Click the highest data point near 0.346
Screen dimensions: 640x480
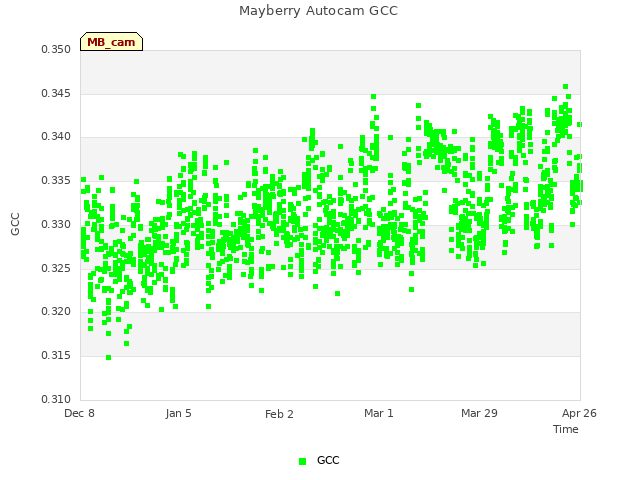pyautogui.click(x=566, y=87)
